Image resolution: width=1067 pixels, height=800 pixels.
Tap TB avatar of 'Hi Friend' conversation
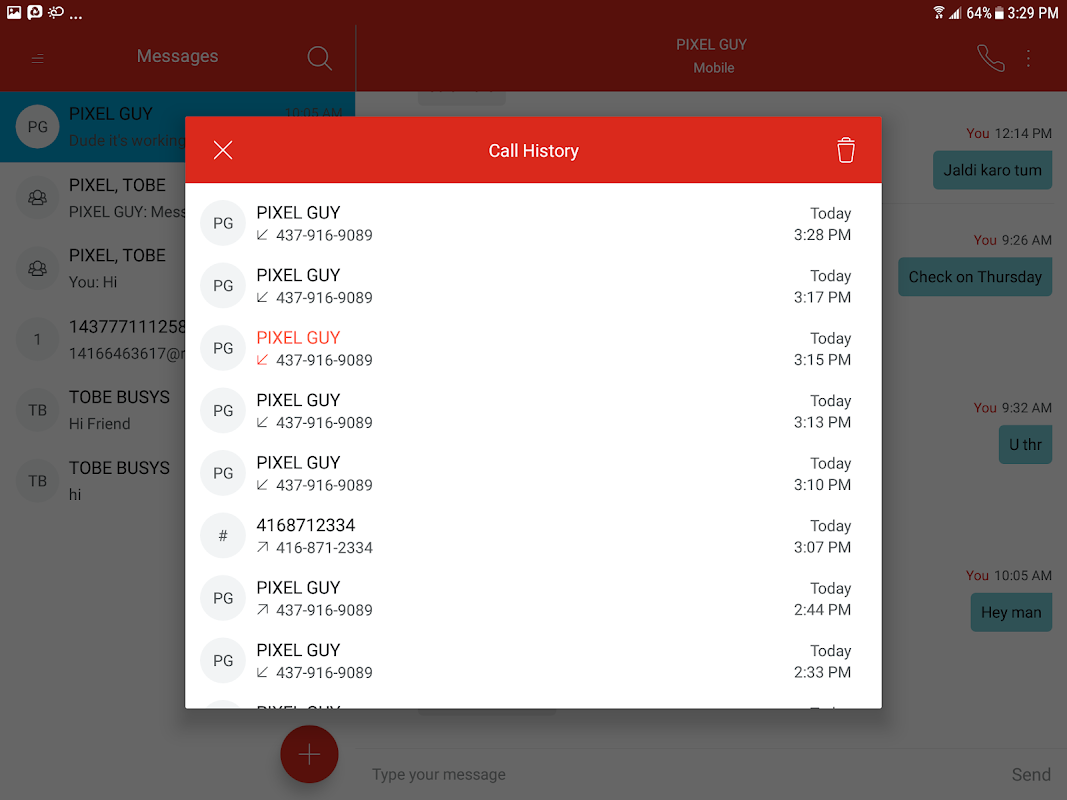tap(37, 410)
